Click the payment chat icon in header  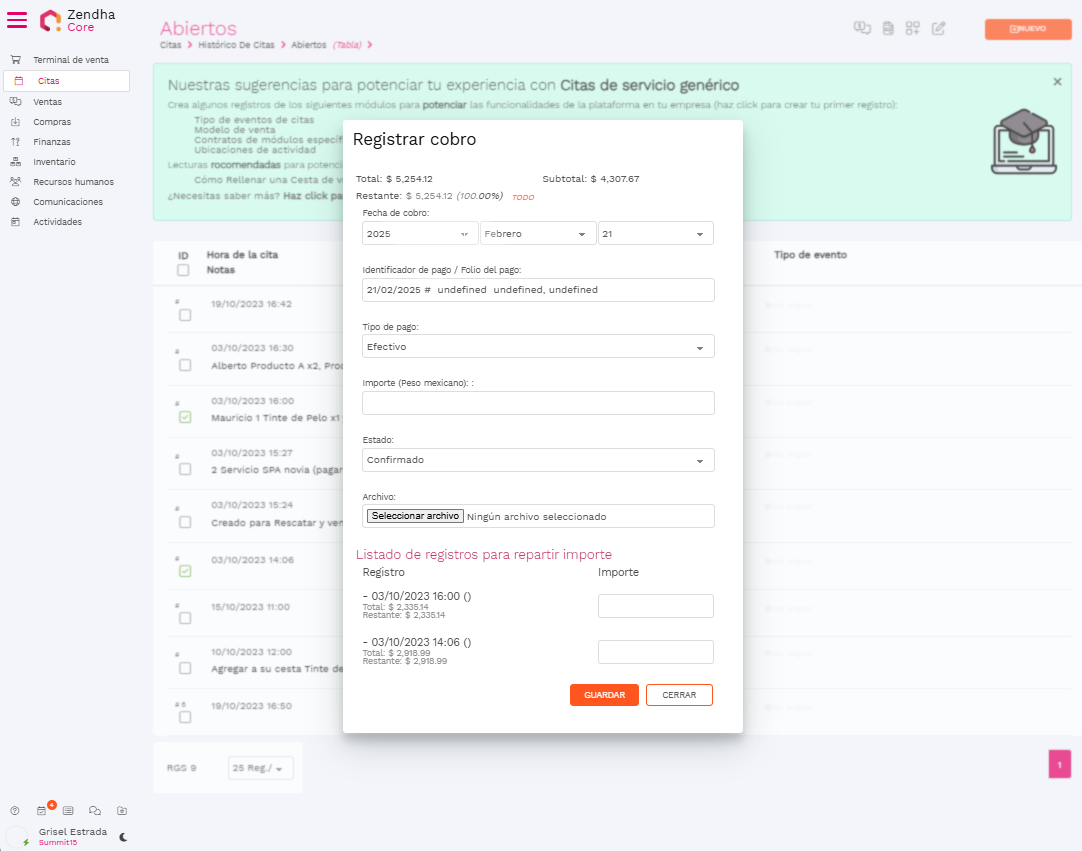861,28
